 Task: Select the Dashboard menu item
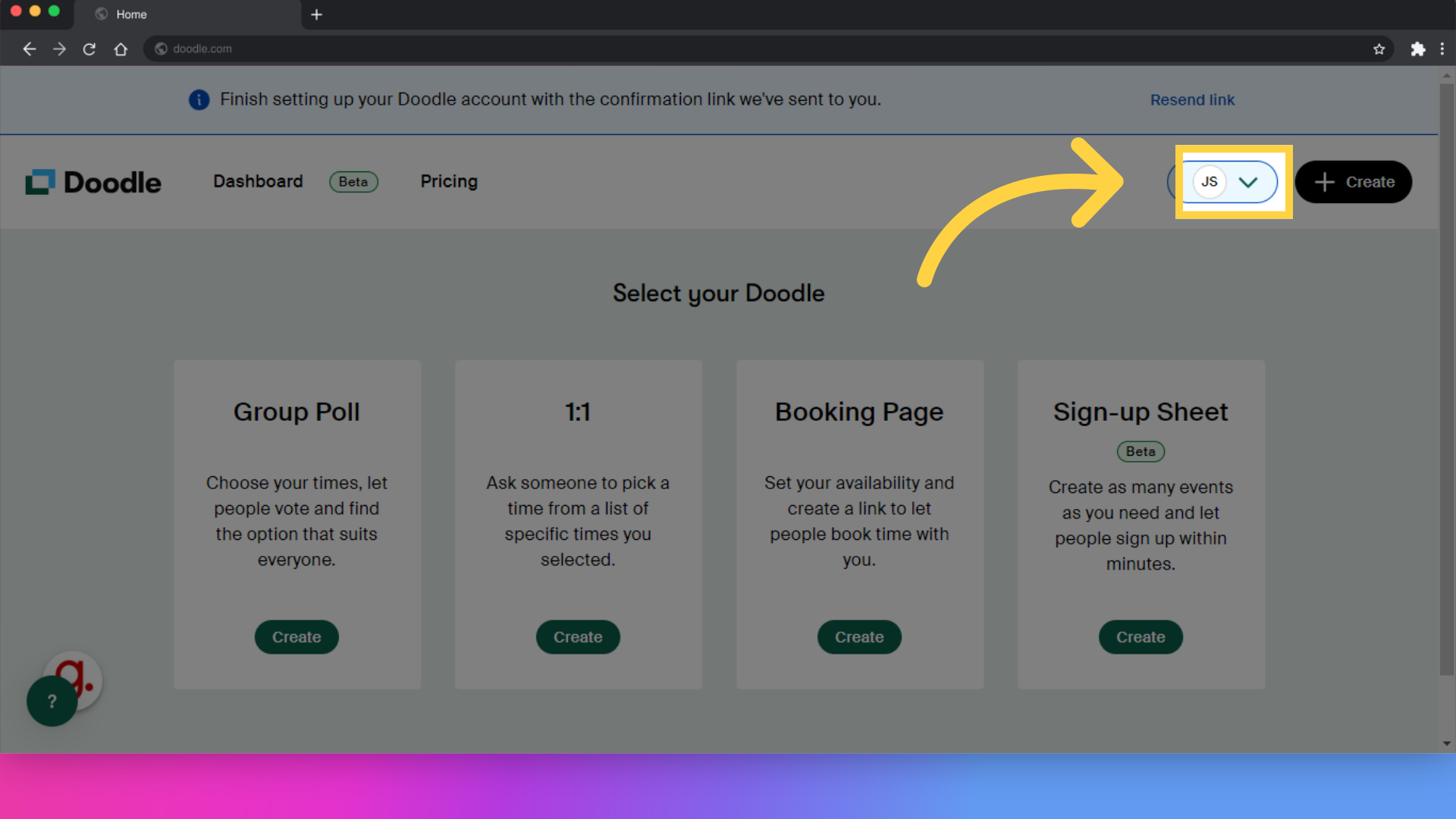point(258,181)
